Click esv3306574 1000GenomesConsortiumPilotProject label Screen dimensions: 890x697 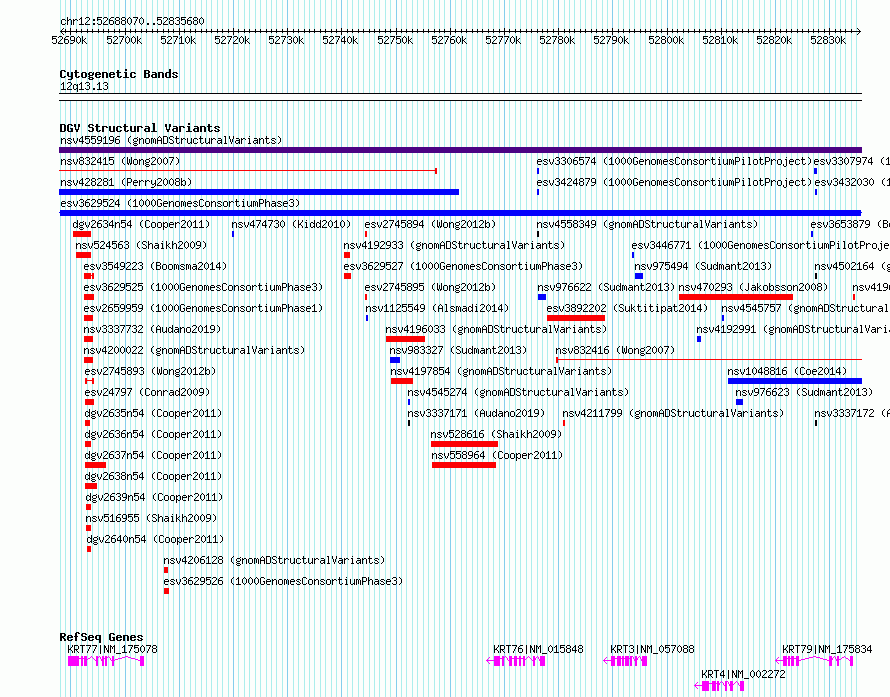pos(674,161)
